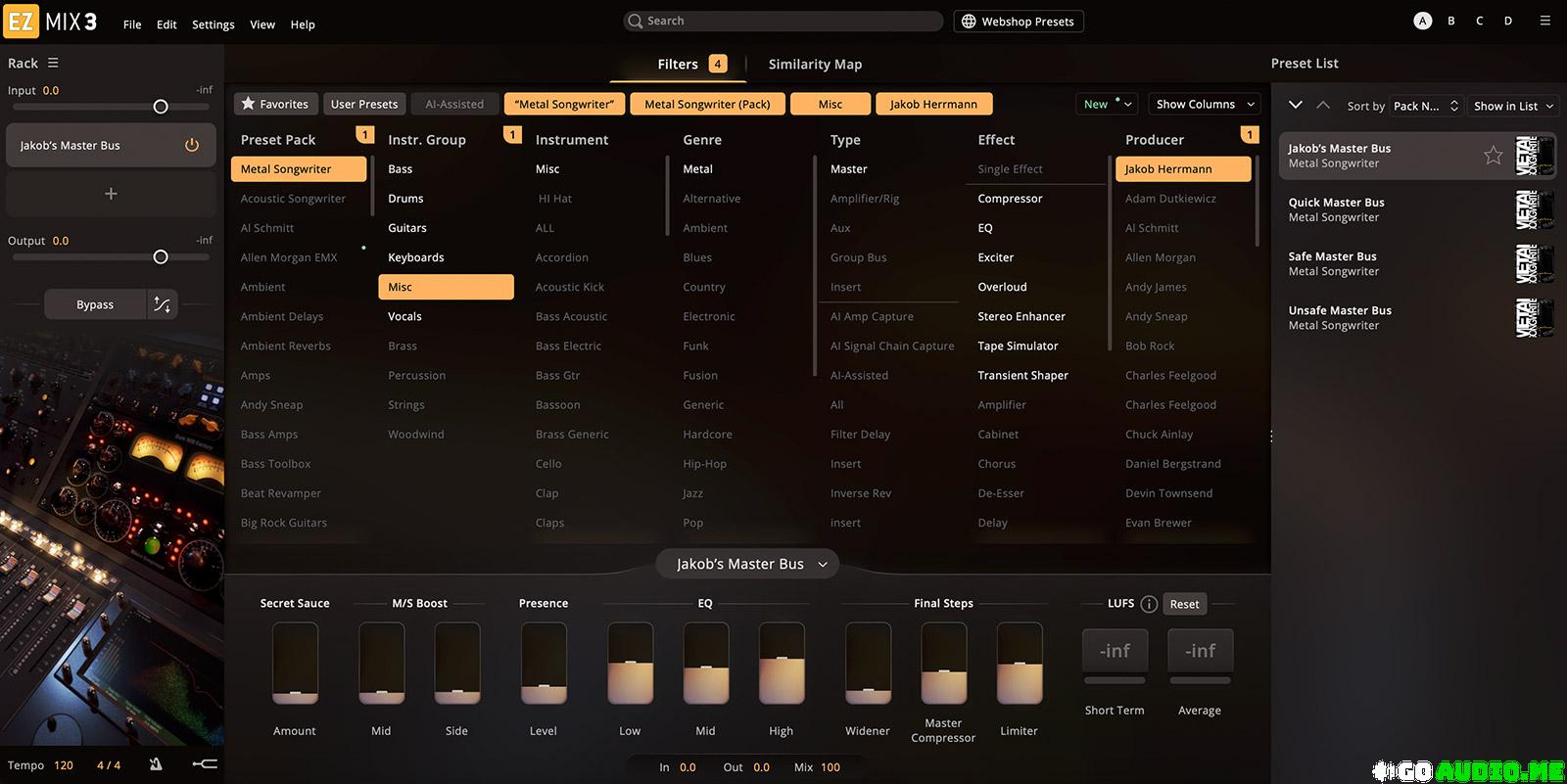Open the Sort by Pack Name dropdown
The height and width of the screenshot is (784, 1567).
click(x=1426, y=106)
